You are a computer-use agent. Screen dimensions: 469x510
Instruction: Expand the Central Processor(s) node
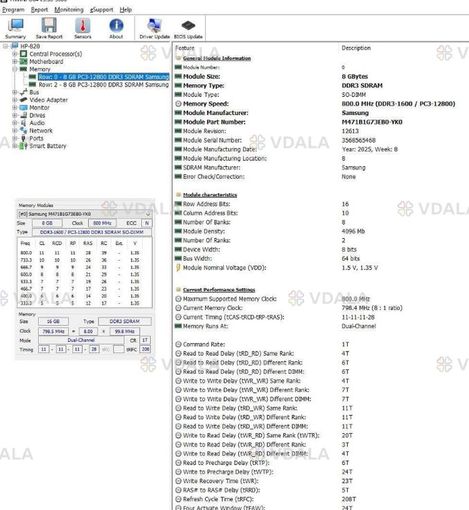(x=14, y=54)
